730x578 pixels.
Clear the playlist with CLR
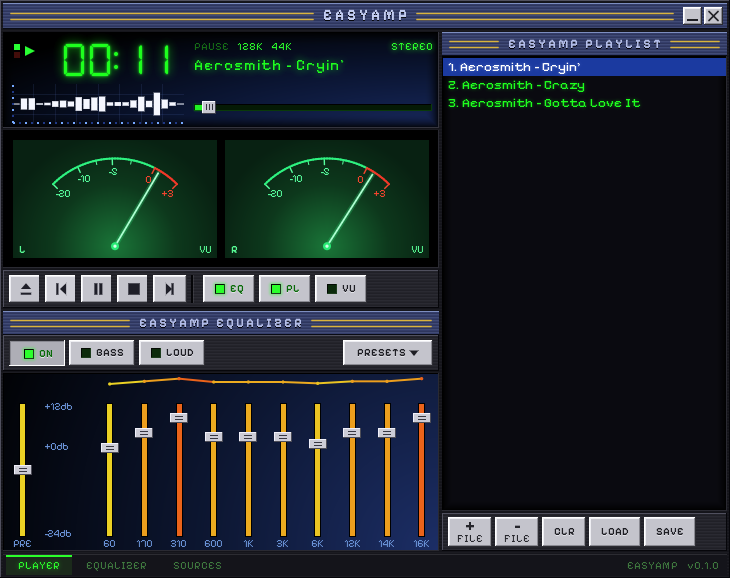click(564, 531)
